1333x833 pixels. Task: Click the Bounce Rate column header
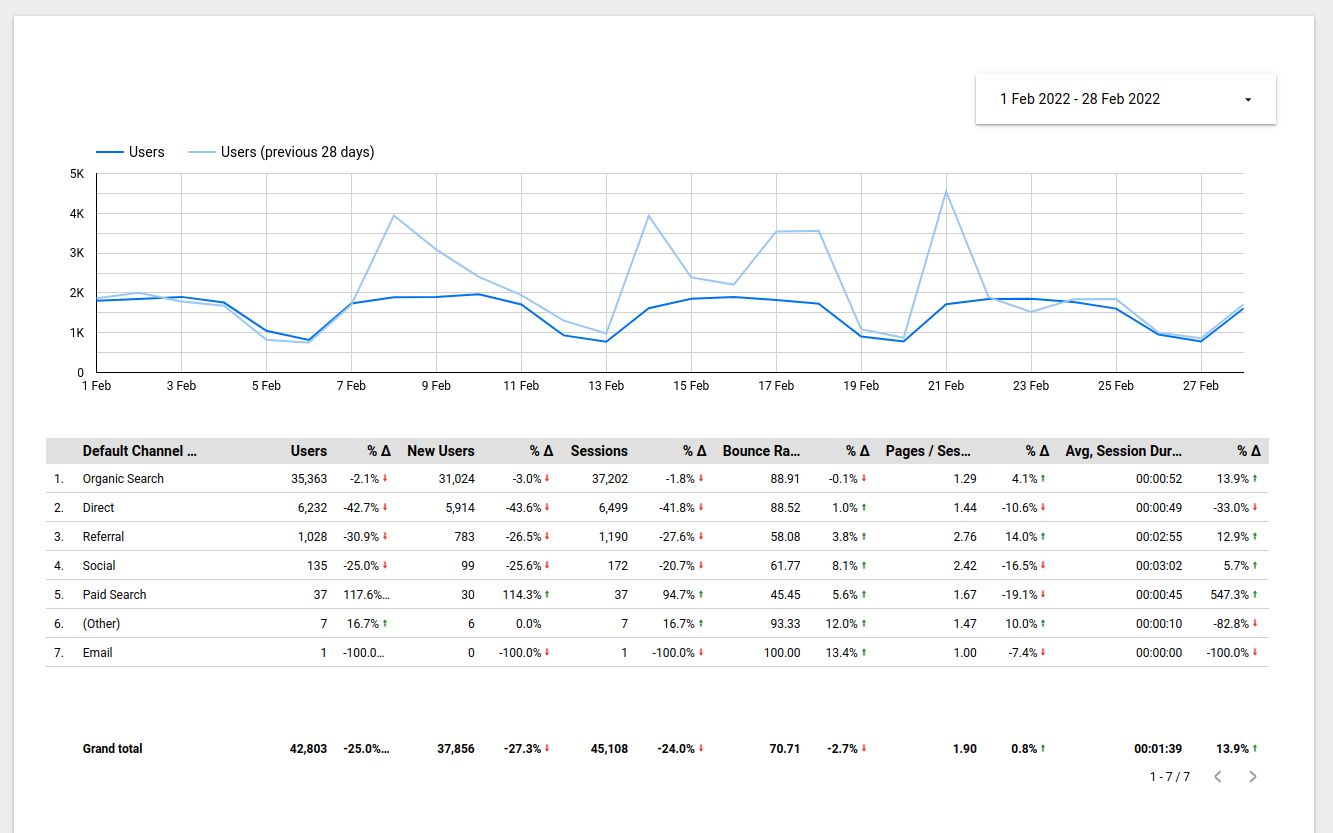coord(762,451)
